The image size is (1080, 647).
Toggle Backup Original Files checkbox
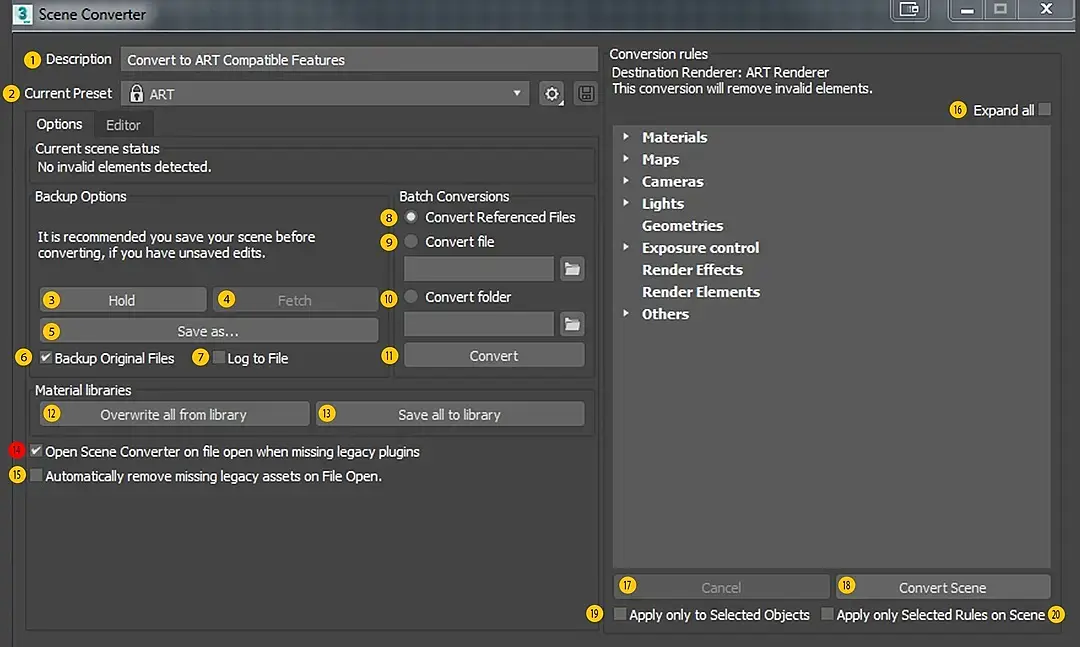tap(46, 358)
